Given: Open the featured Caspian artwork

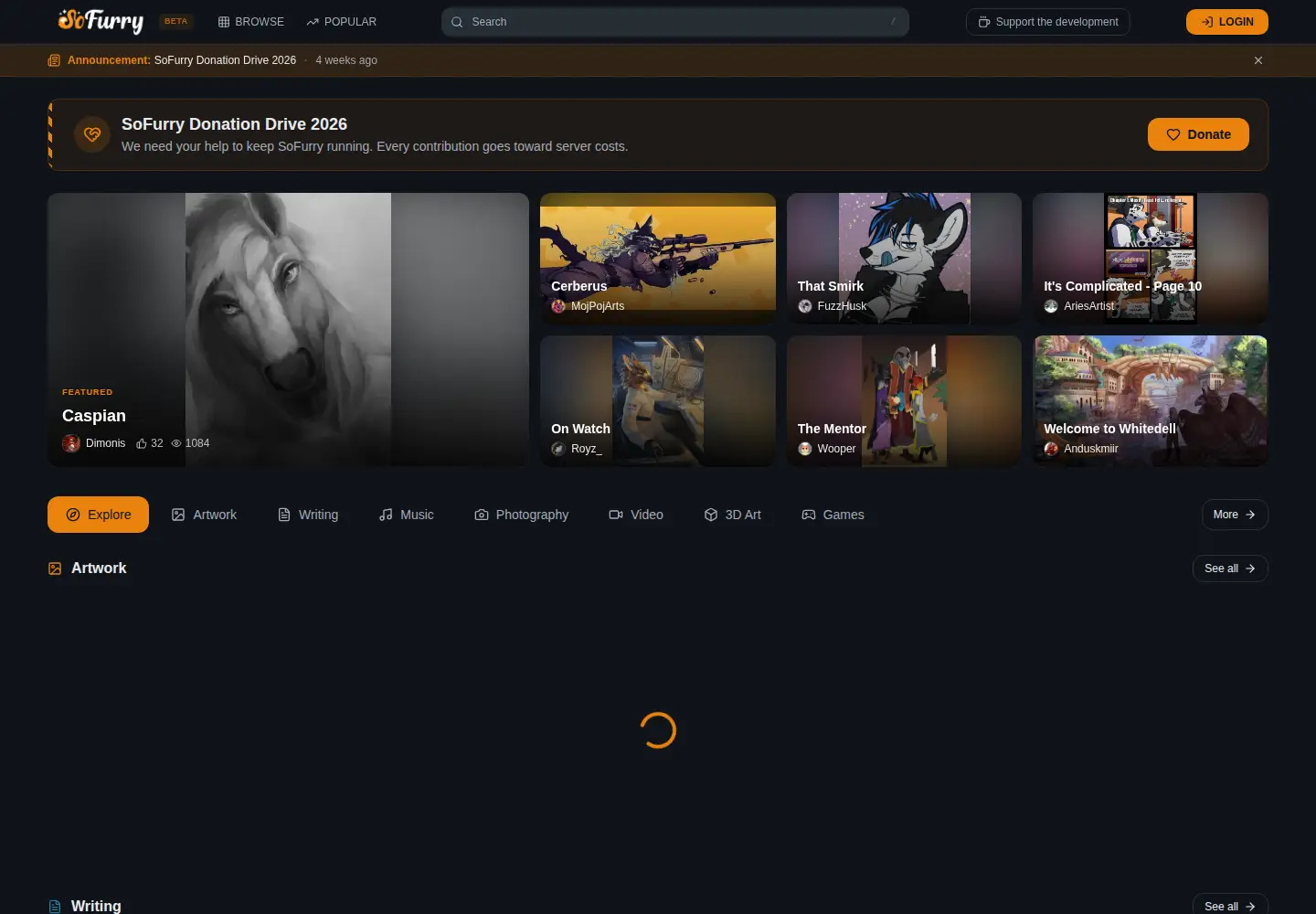Looking at the screenshot, I should coord(288,330).
